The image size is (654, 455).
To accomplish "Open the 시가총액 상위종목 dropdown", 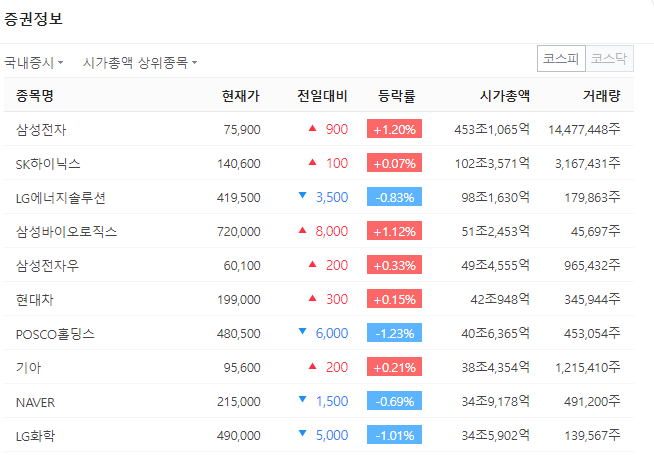I will pos(140,63).
